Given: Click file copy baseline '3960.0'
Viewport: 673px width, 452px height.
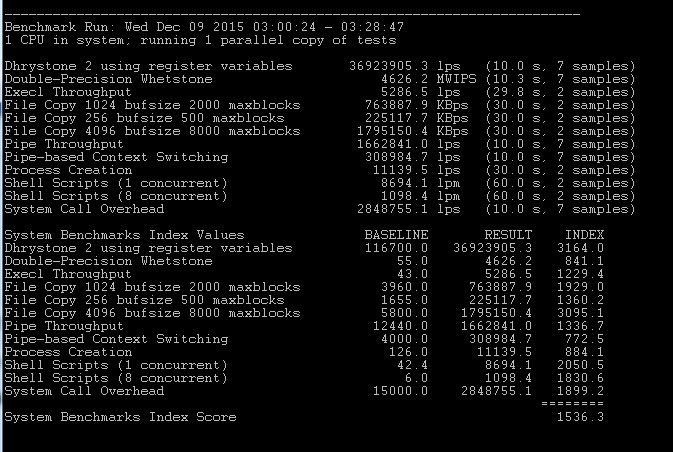Looking at the screenshot, I should pyautogui.click(x=405, y=287).
